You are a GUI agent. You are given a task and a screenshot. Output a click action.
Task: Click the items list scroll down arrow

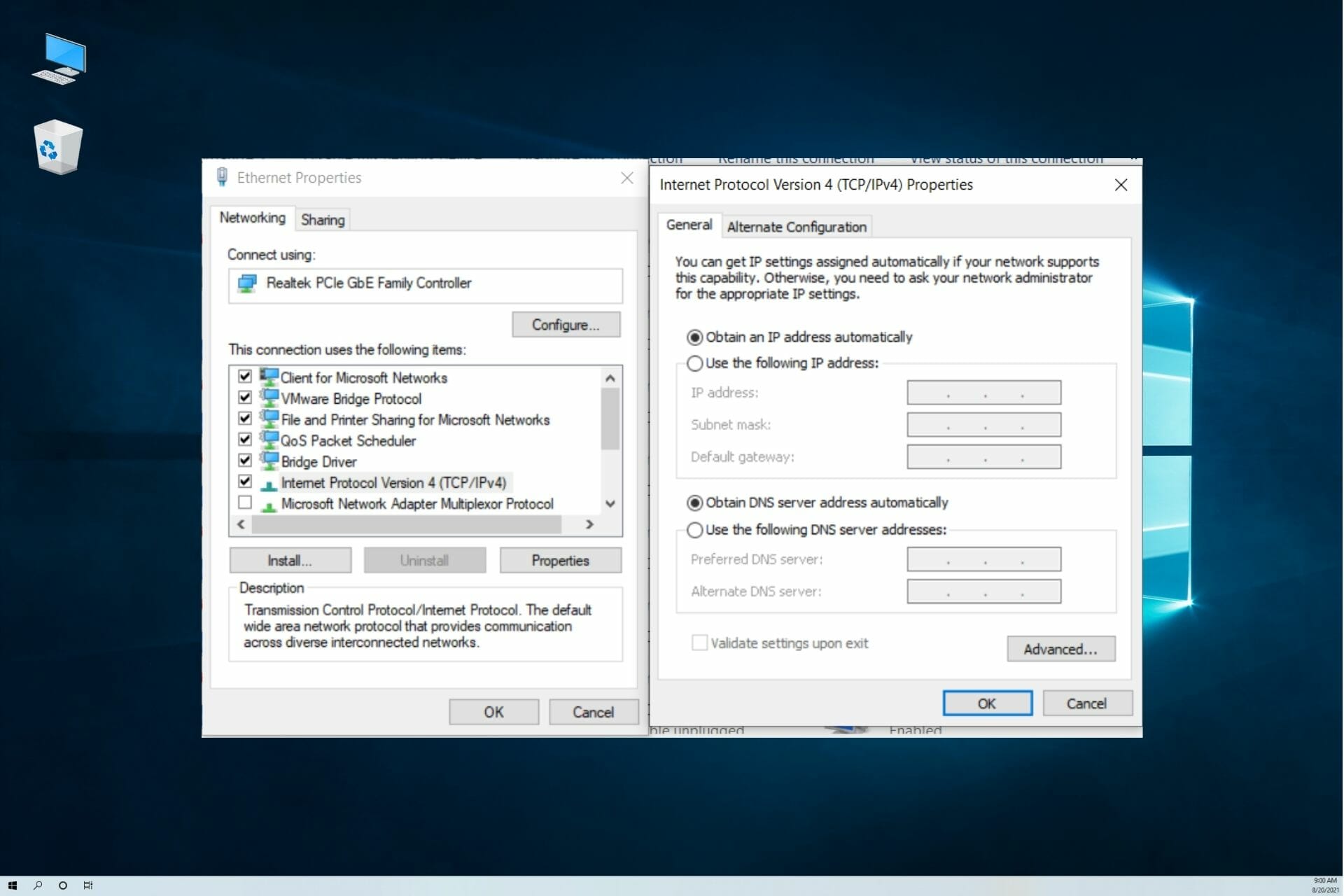pos(610,504)
